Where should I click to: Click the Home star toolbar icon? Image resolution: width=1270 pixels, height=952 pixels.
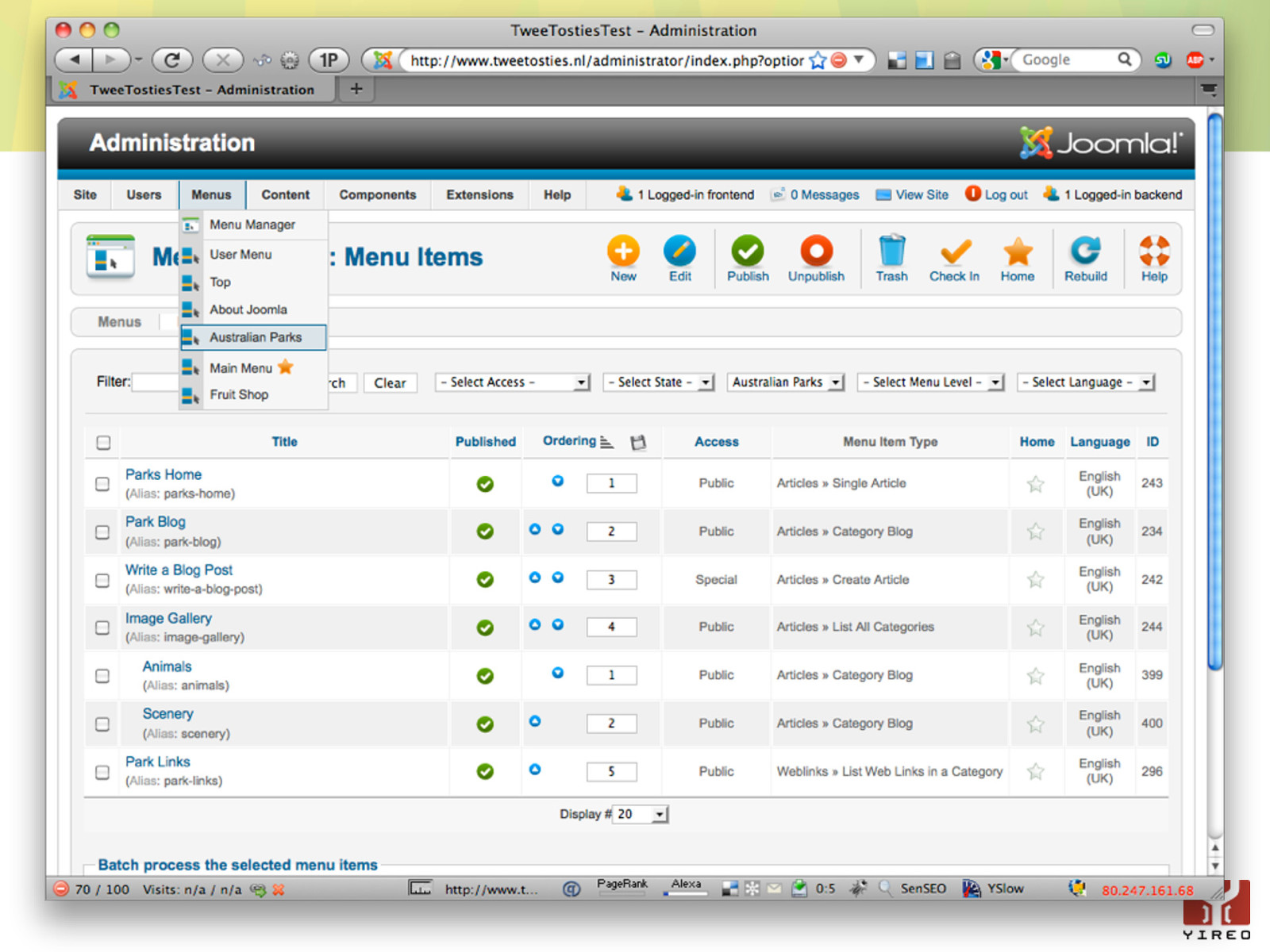pos(1018,251)
